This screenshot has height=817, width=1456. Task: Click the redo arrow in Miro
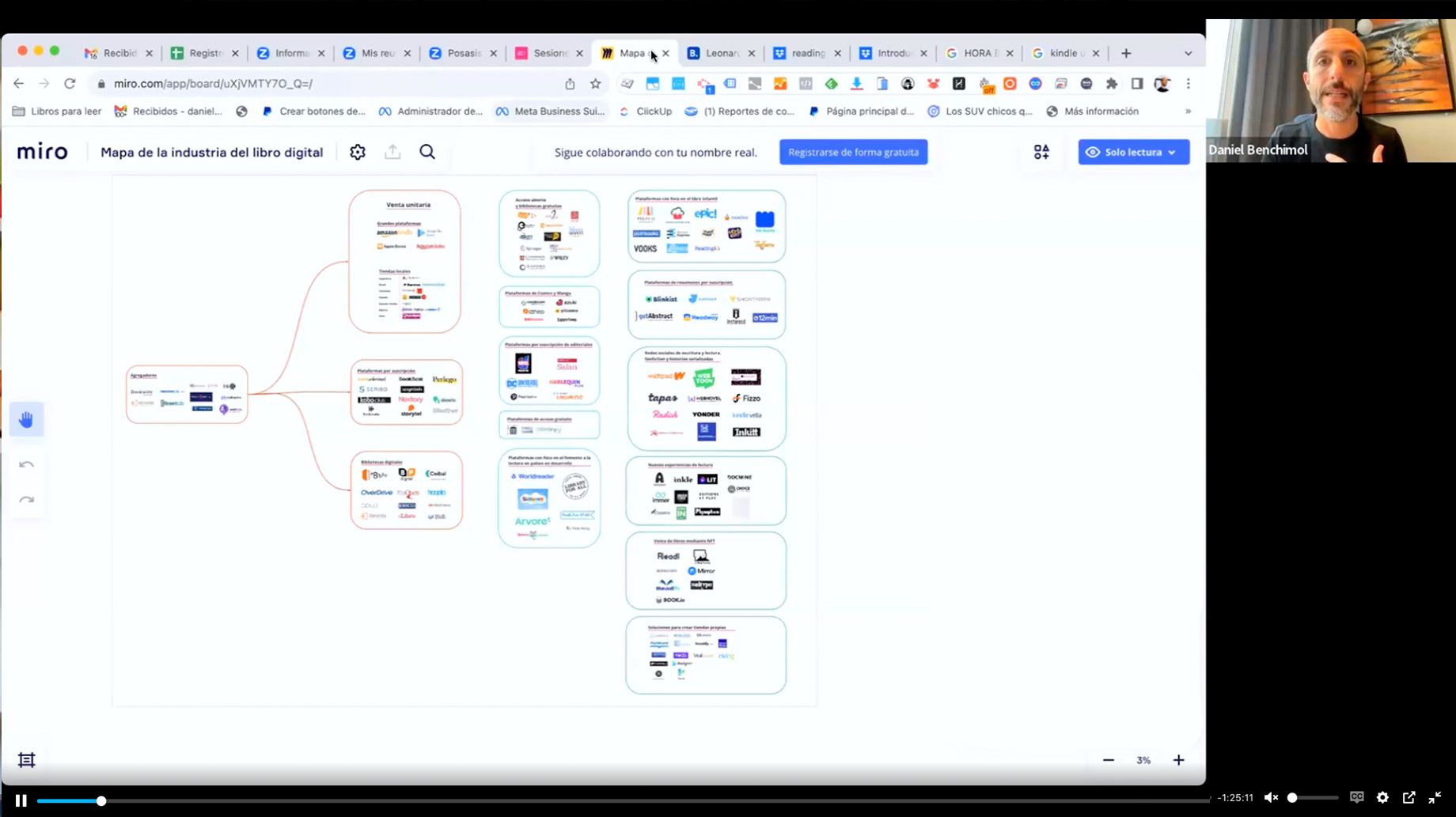(26, 500)
